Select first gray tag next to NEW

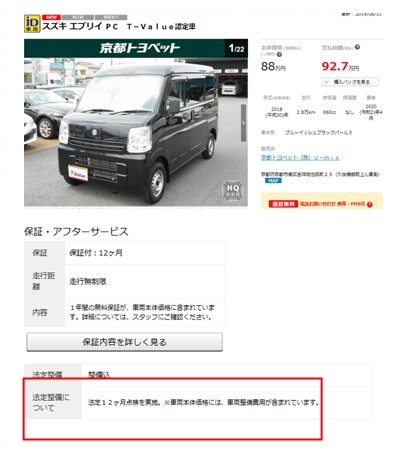78,17
